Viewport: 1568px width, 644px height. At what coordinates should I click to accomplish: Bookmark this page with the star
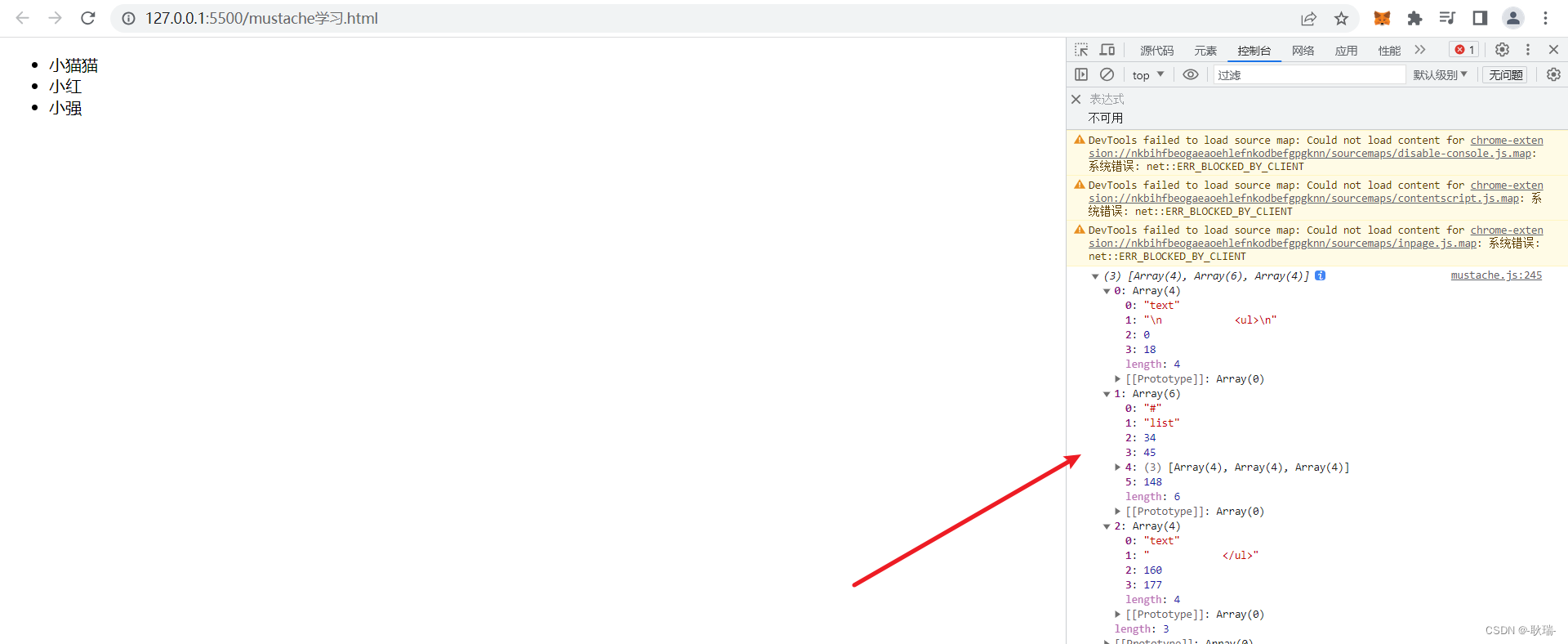[x=1341, y=18]
